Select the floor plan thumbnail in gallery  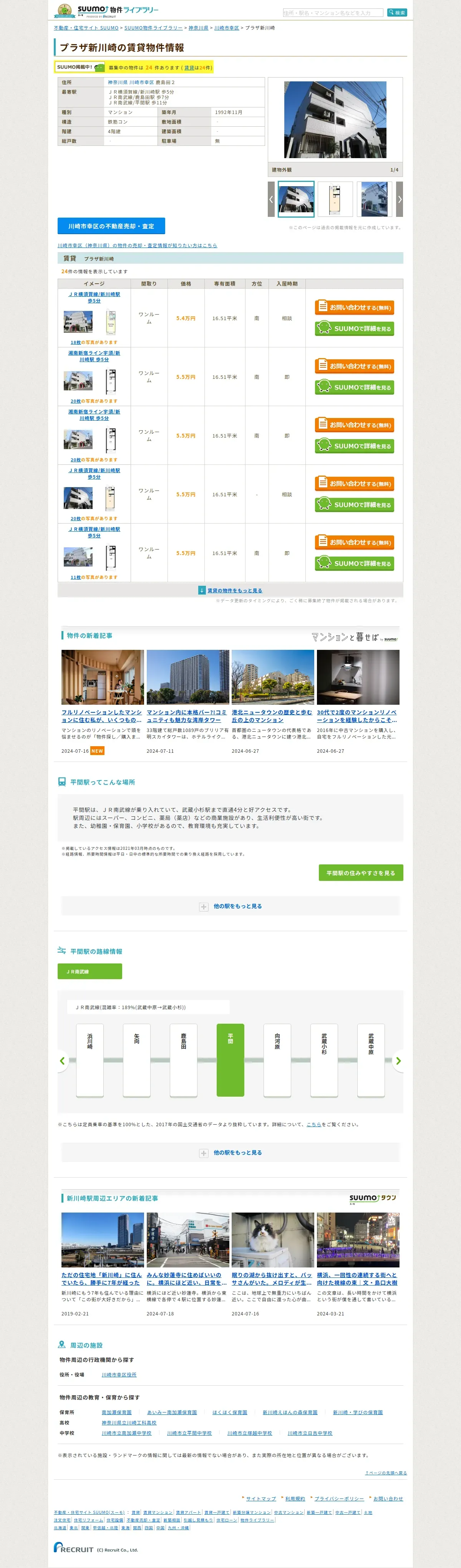(335, 199)
